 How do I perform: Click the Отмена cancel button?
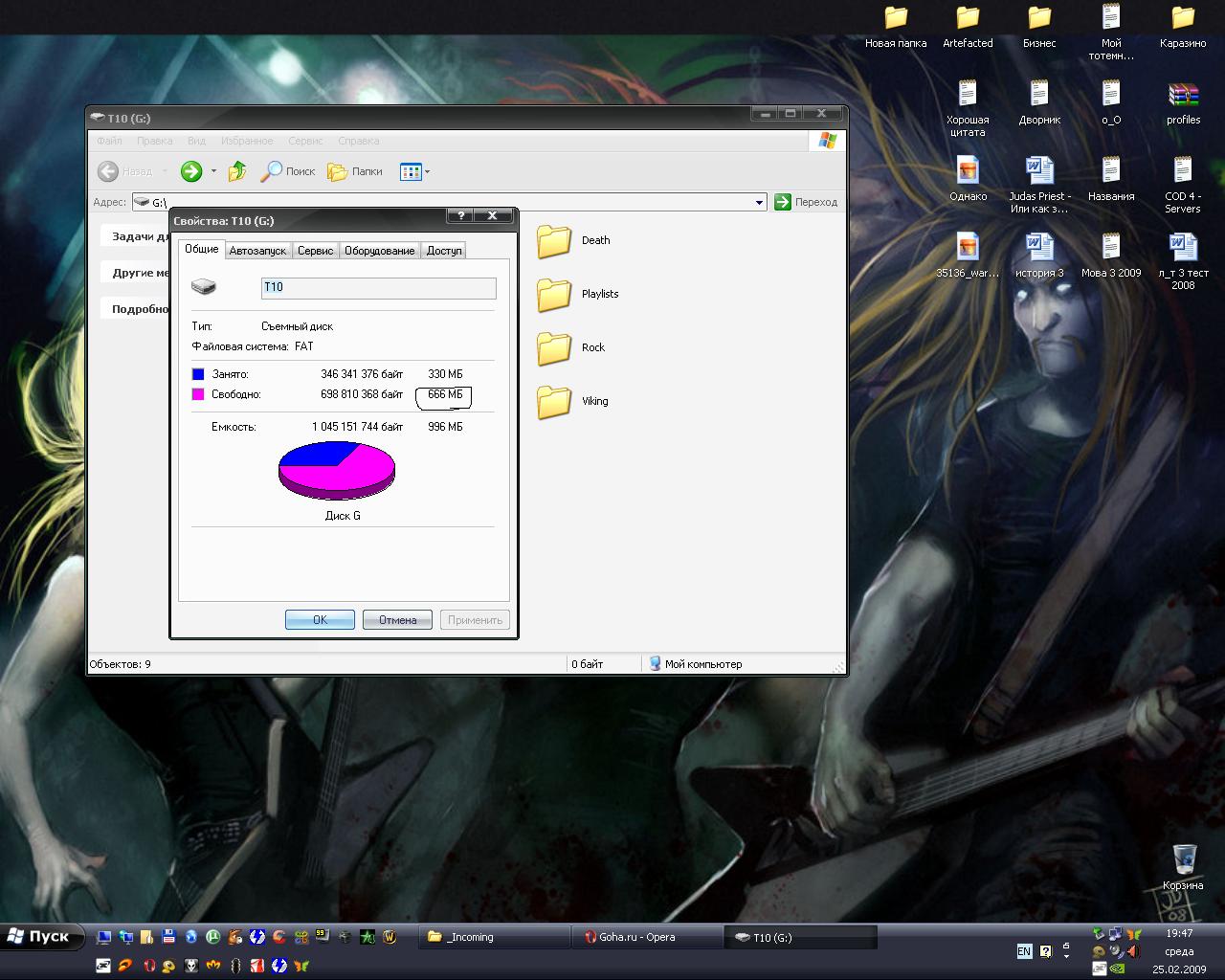[397, 620]
